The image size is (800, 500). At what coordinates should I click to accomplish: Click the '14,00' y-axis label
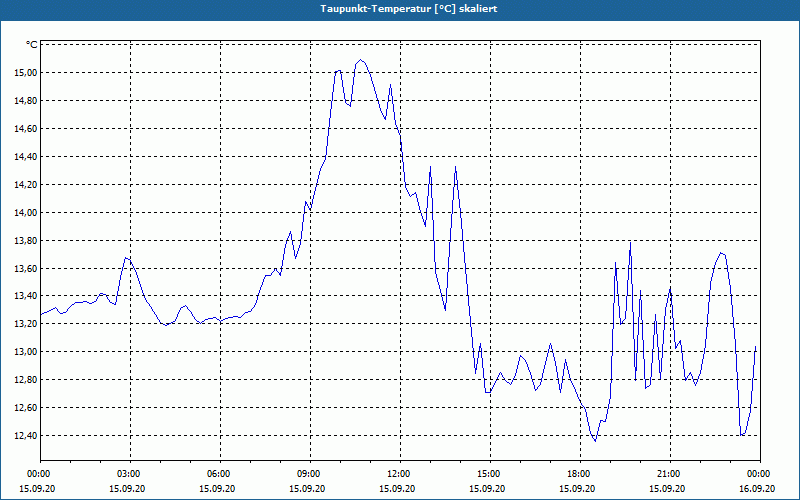pyautogui.click(x=28, y=212)
